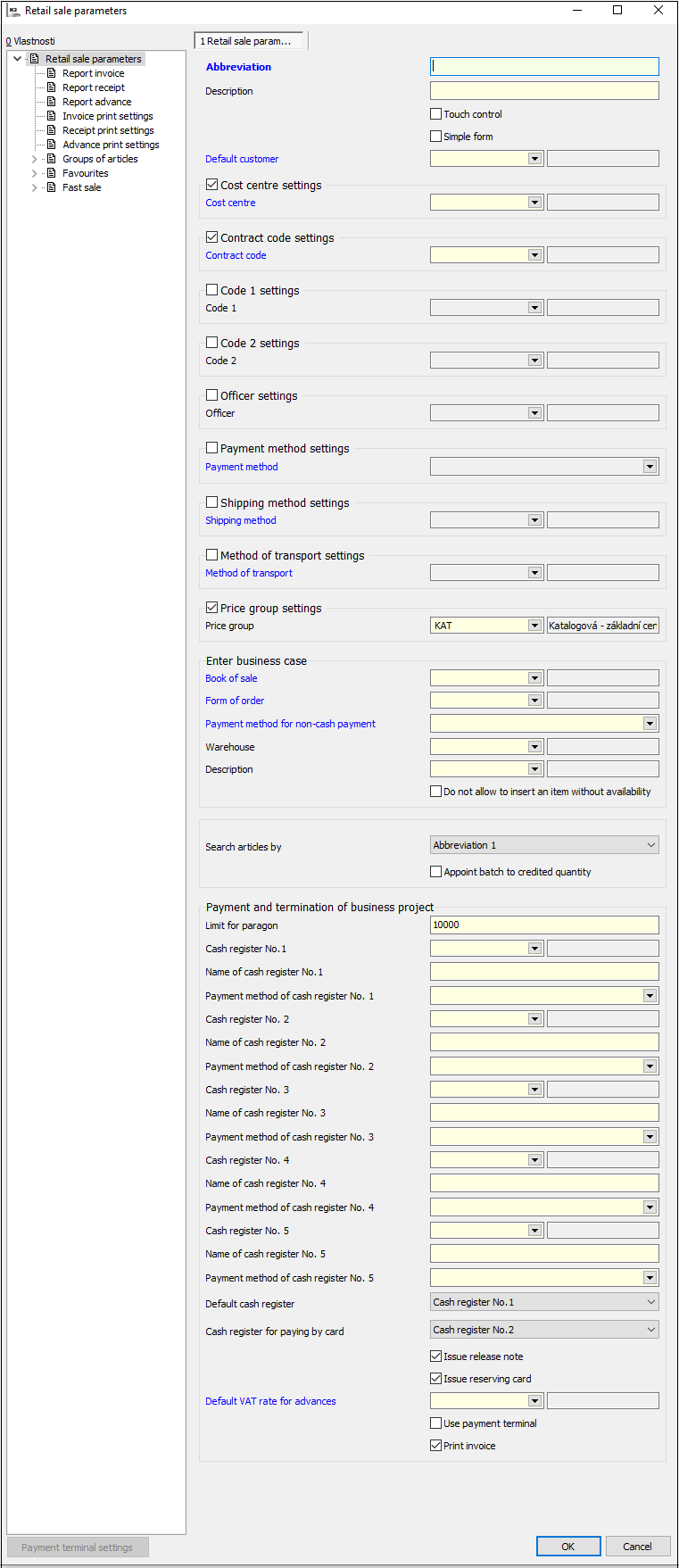Click the Groups of articles icon
The width and height of the screenshot is (679, 1568).
click(x=52, y=159)
